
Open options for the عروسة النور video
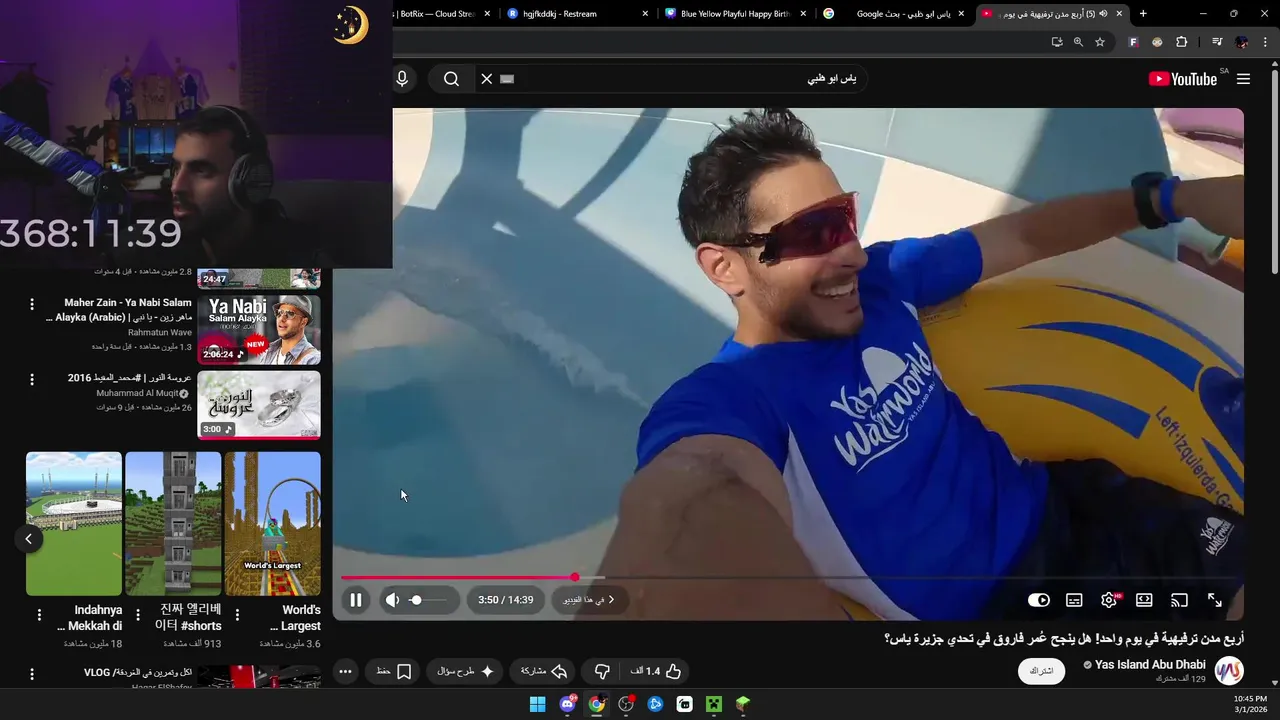[x=31, y=379]
